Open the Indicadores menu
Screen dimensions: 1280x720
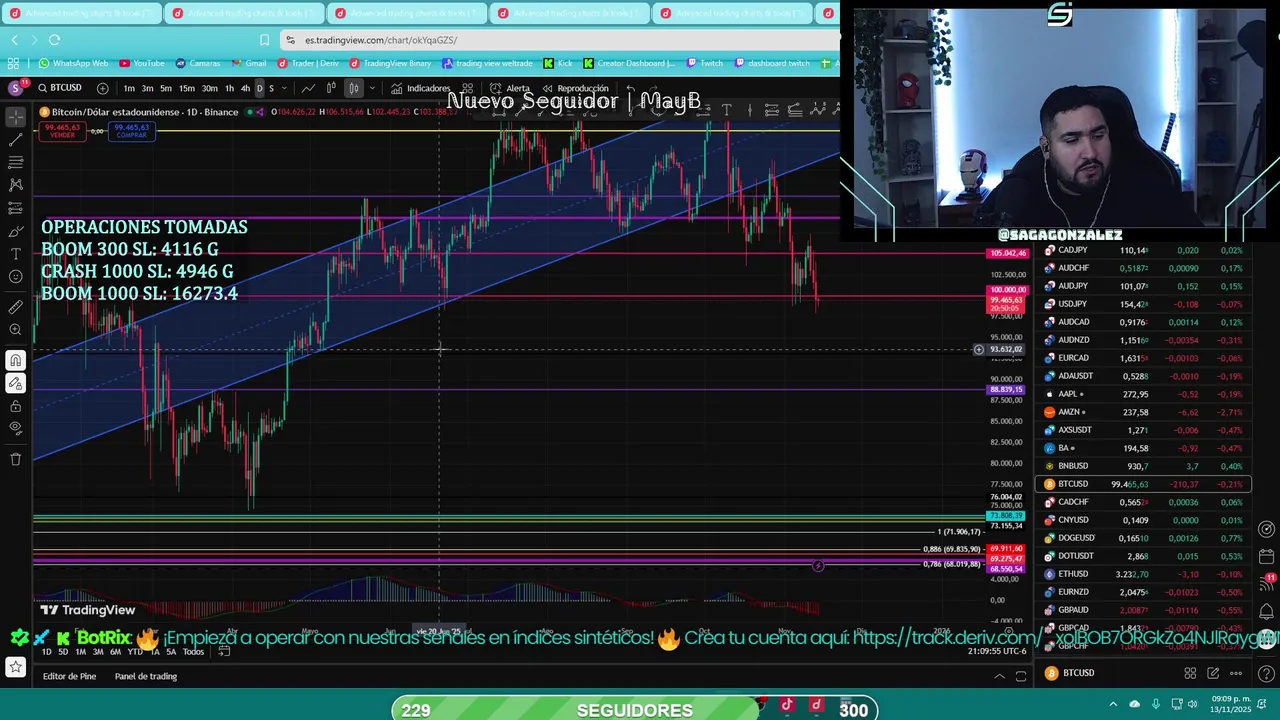pyautogui.click(x=421, y=88)
